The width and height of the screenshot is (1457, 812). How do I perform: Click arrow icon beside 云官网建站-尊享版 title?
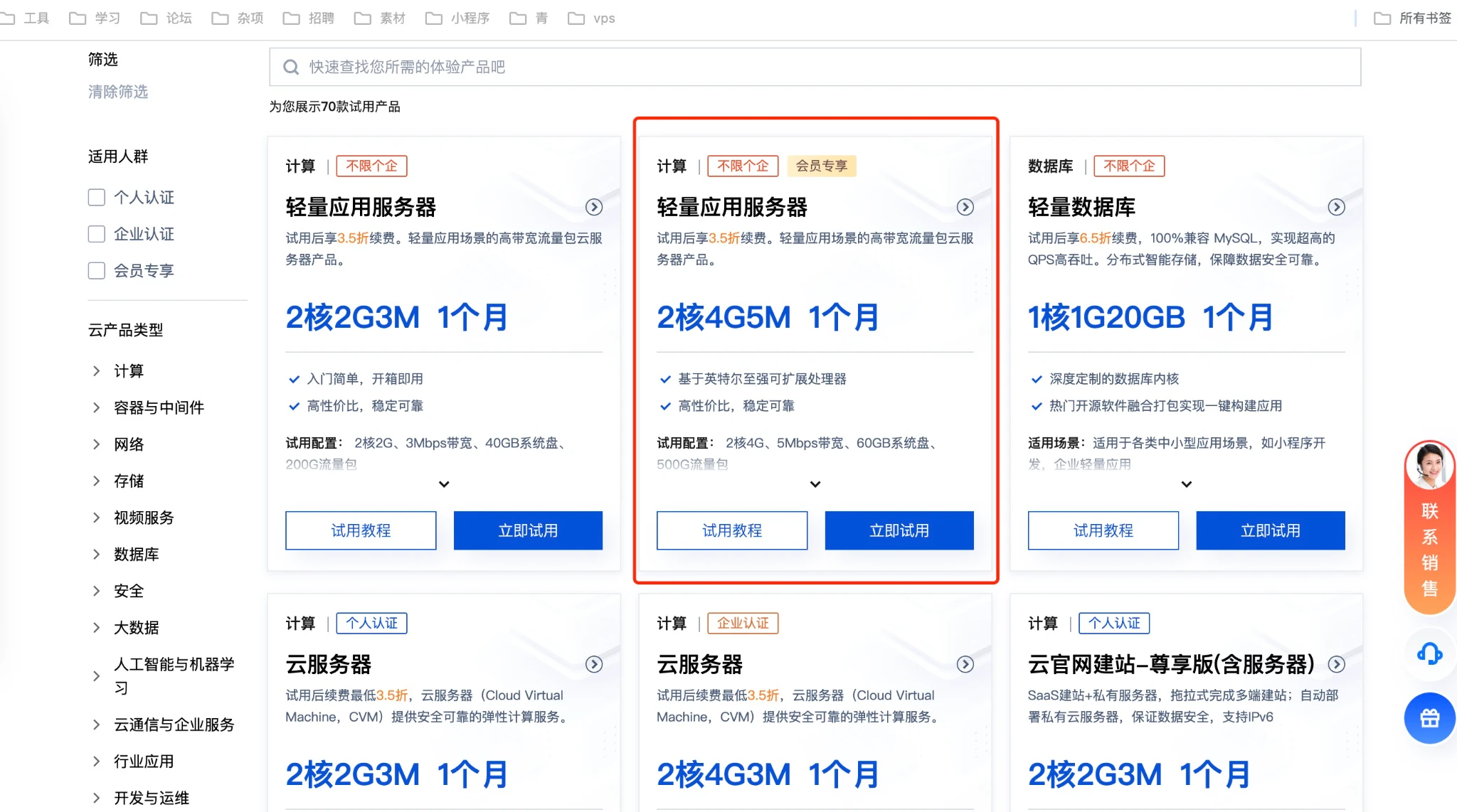[1336, 664]
